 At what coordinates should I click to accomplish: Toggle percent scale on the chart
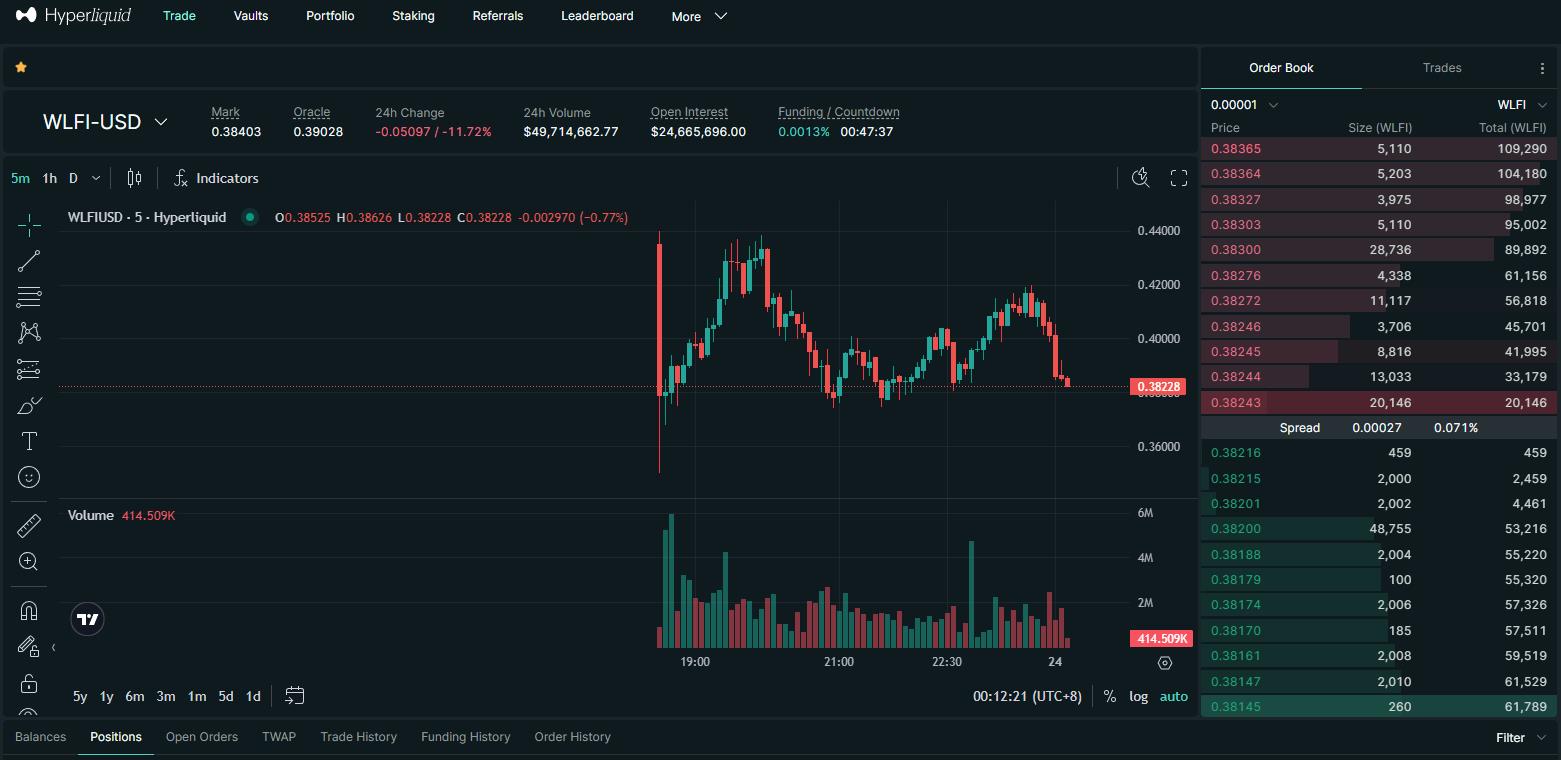pos(1109,696)
